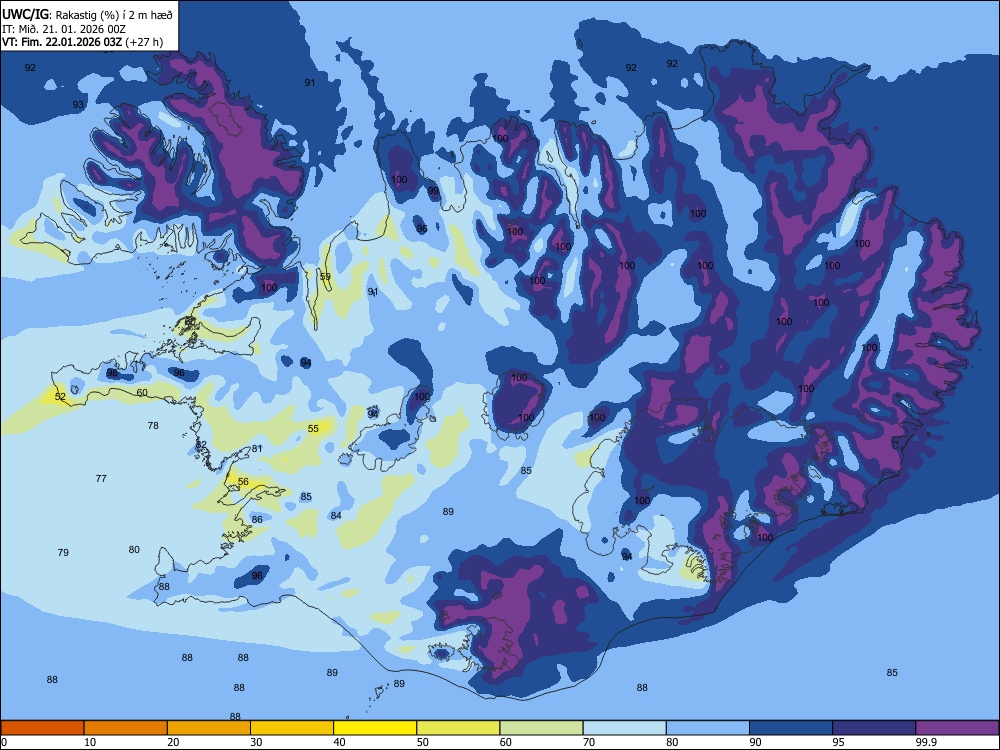Click the legend tick label 99.9
The image size is (1000, 750).
tap(926, 742)
